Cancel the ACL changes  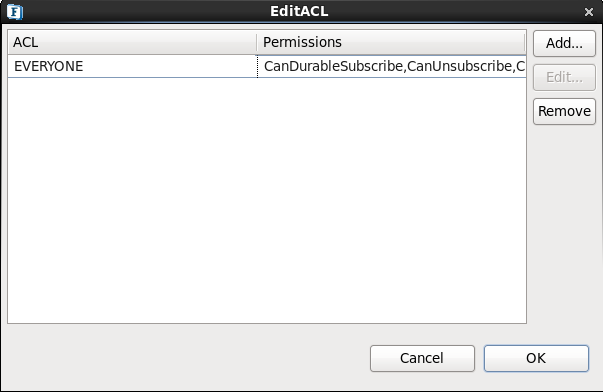(422, 358)
